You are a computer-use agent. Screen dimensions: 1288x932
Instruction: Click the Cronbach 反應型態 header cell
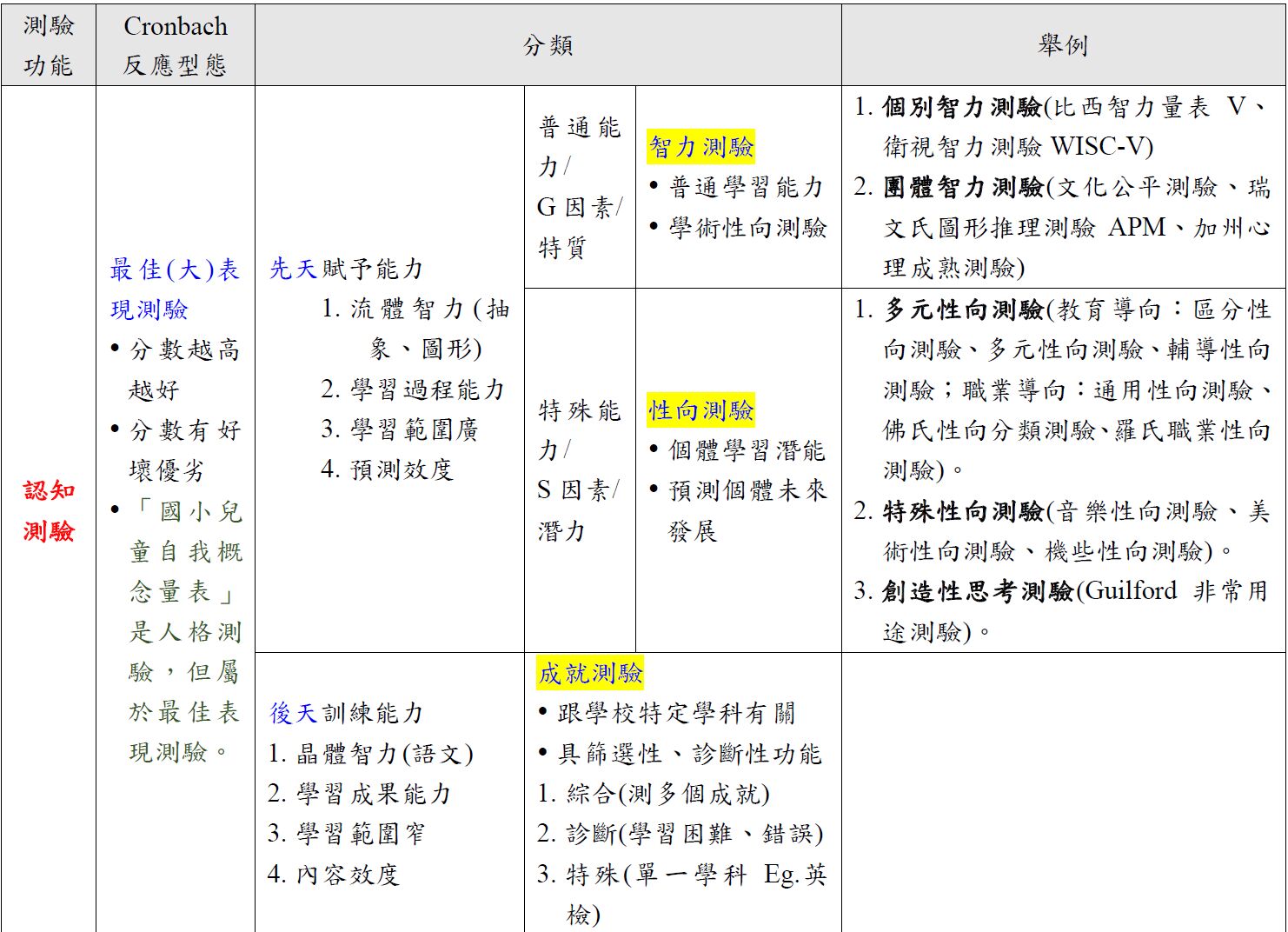pyautogui.click(x=175, y=45)
